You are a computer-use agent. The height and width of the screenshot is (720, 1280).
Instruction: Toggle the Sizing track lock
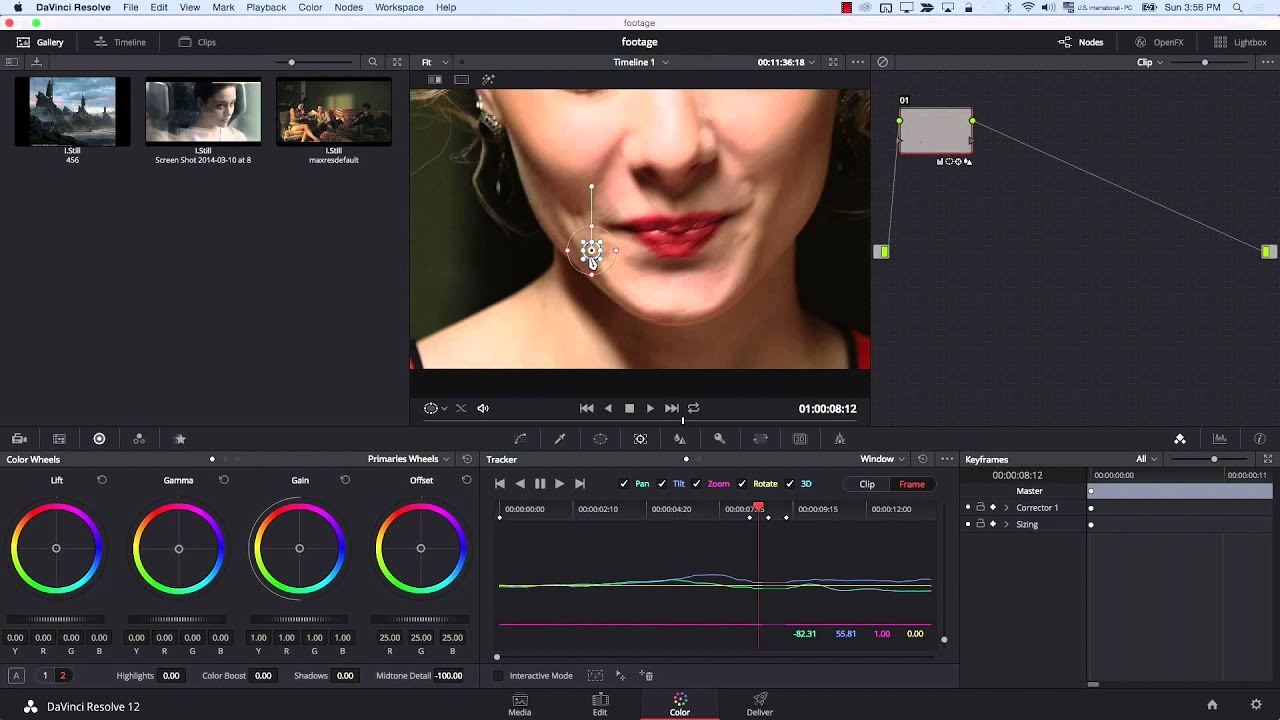pyautogui.click(x=980, y=524)
